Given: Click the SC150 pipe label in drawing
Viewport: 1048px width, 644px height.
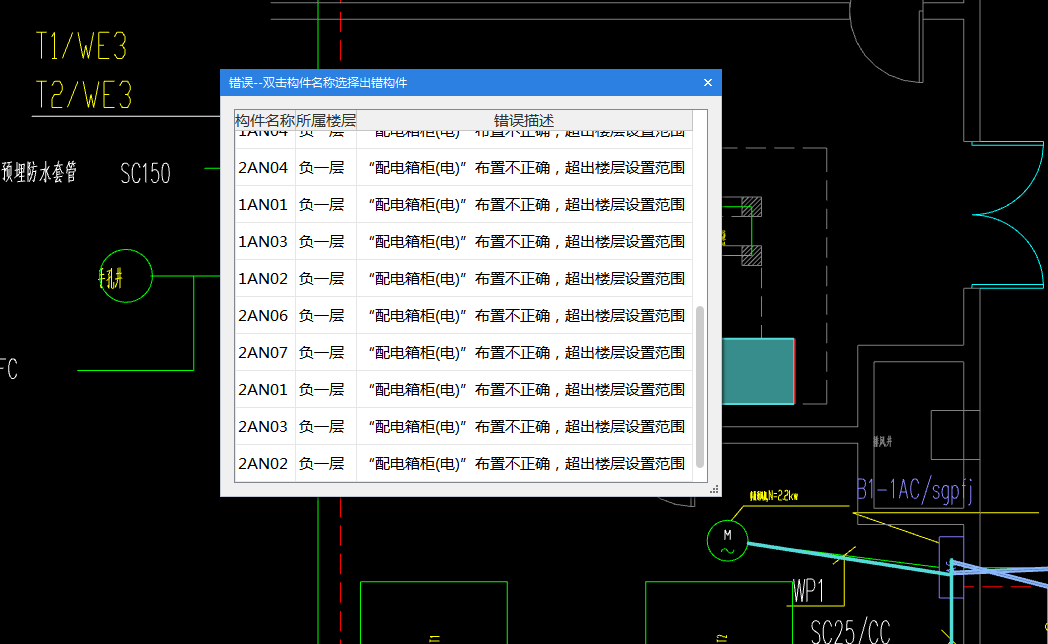Looking at the screenshot, I should click(145, 174).
